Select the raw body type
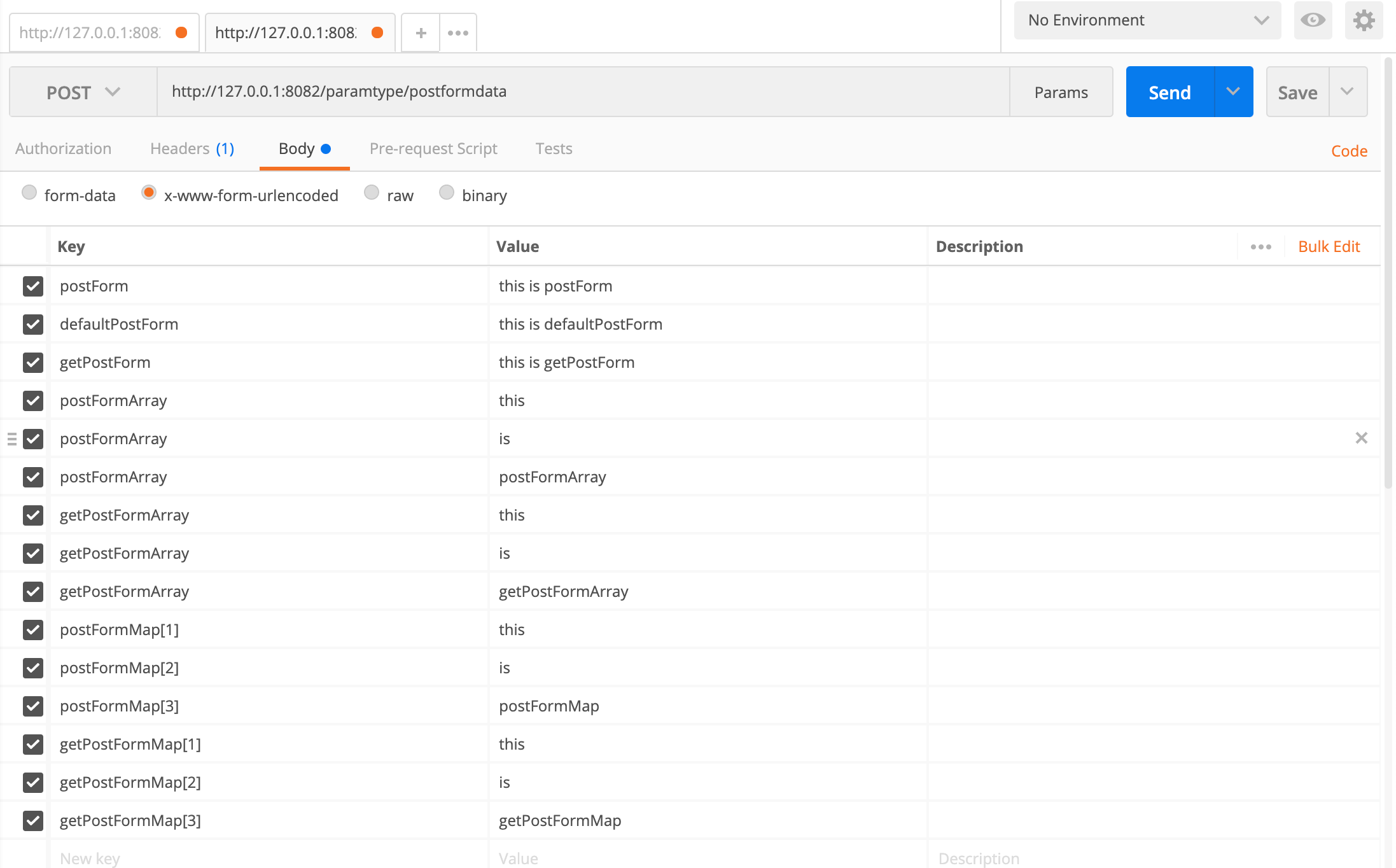1396x868 pixels. (x=372, y=192)
